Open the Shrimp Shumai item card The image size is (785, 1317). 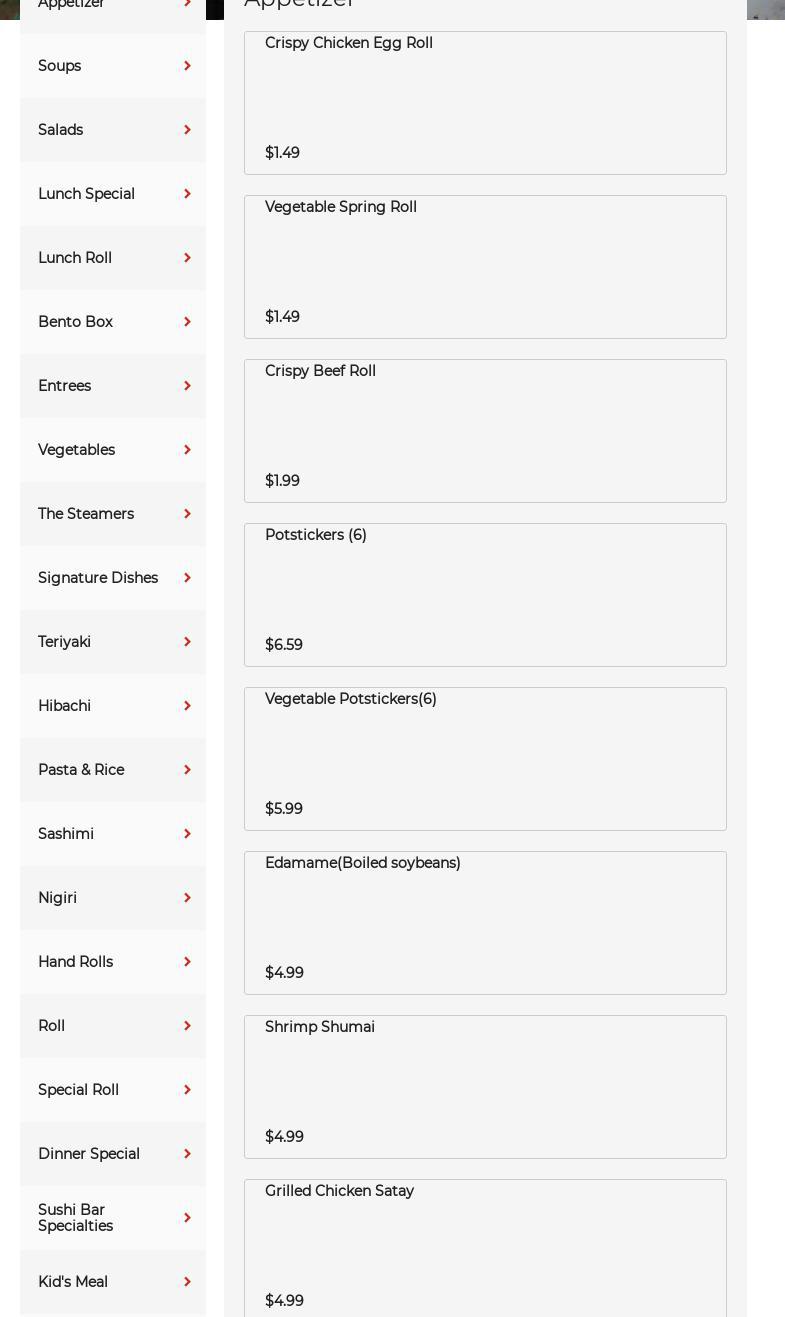485,1087
